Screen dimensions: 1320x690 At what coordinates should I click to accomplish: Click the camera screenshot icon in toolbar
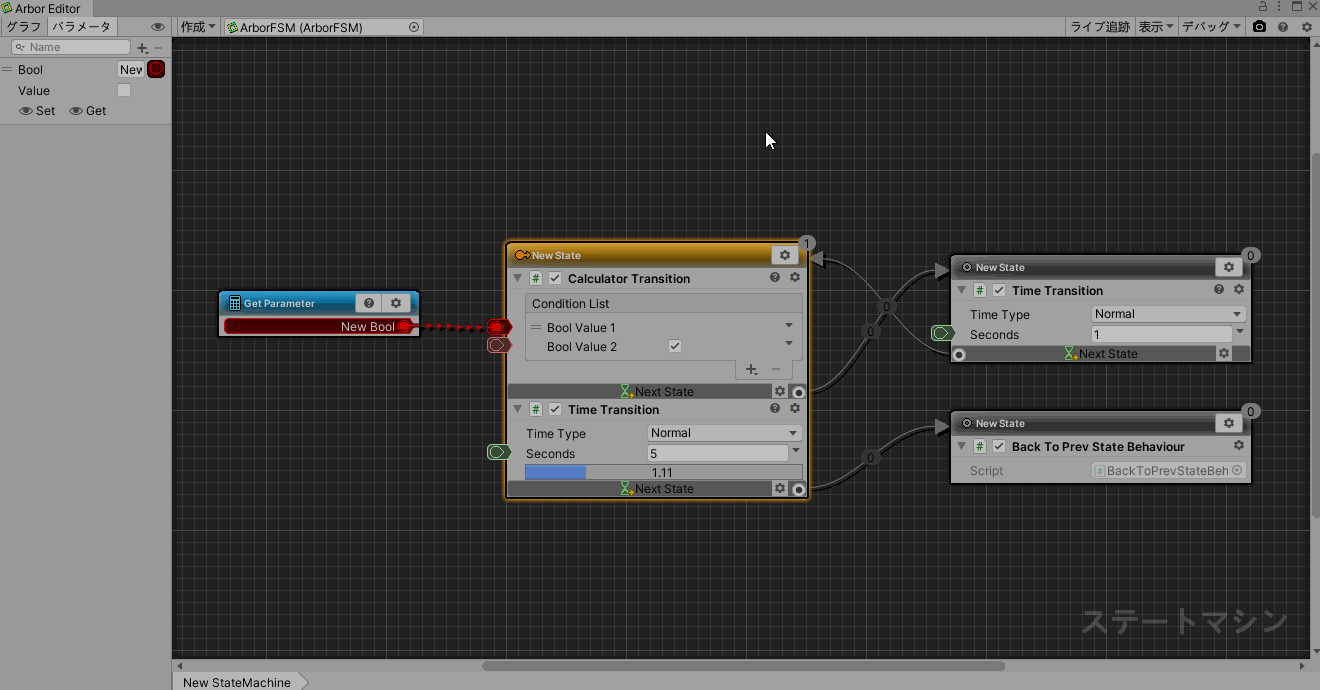1259,27
